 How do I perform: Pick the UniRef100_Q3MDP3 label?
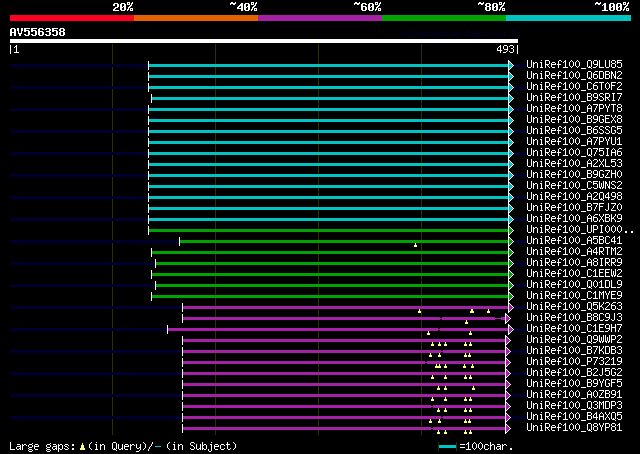point(574,406)
